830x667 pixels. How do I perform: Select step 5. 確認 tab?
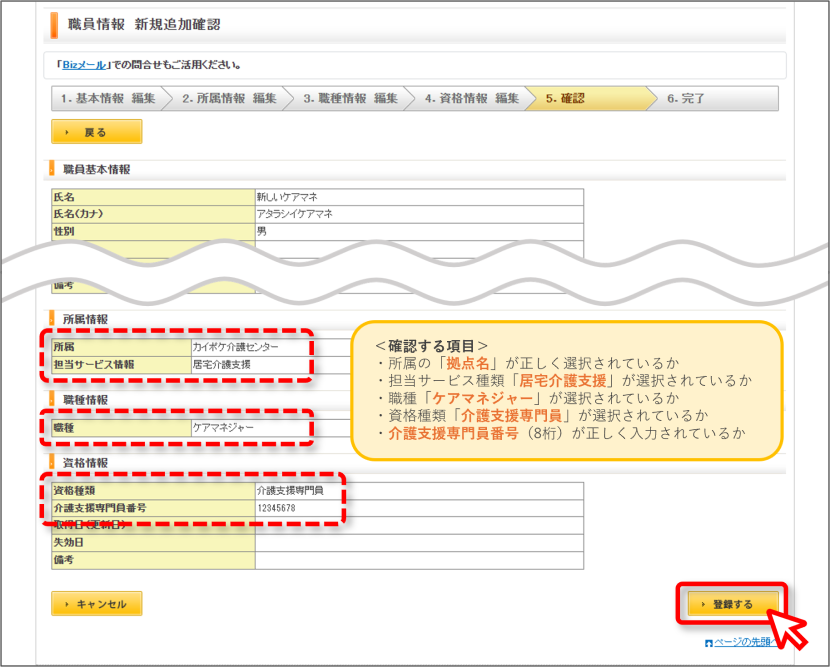tap(593, 98)
